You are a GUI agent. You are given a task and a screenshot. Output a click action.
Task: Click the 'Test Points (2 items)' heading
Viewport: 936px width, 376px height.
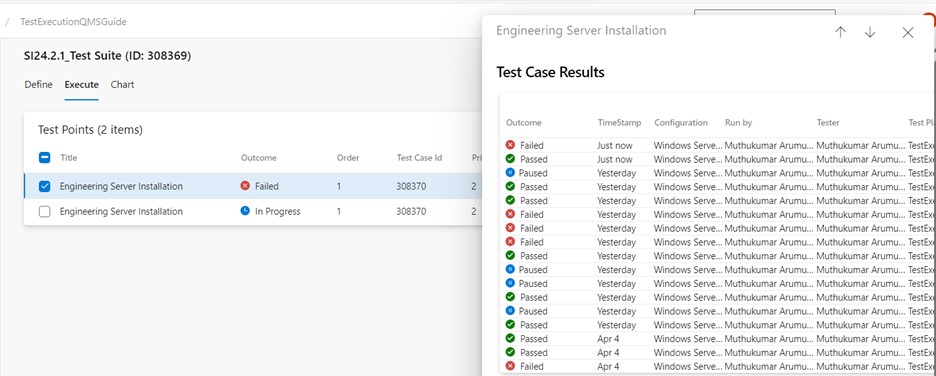(x=90, y=130)
